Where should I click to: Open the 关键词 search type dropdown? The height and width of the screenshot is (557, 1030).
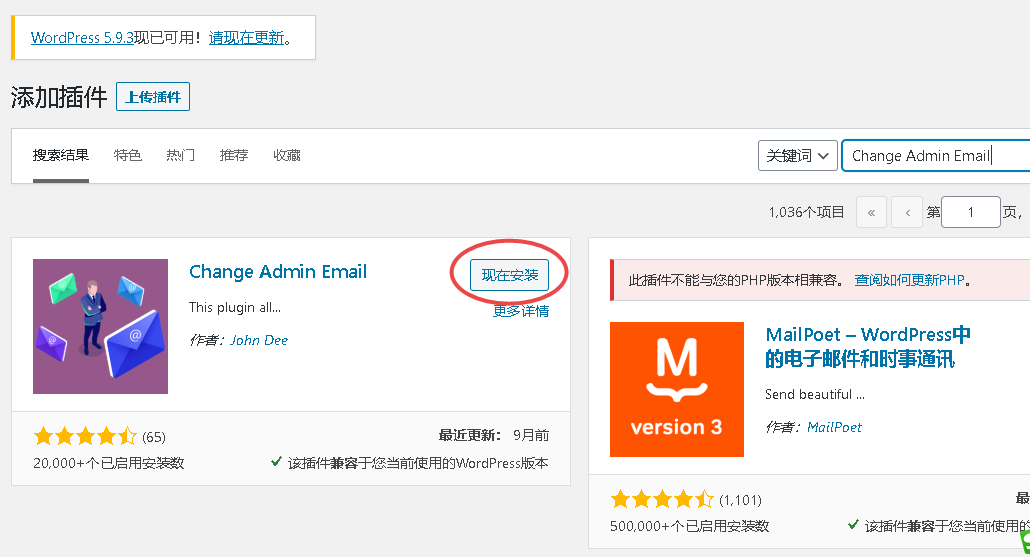797,155
